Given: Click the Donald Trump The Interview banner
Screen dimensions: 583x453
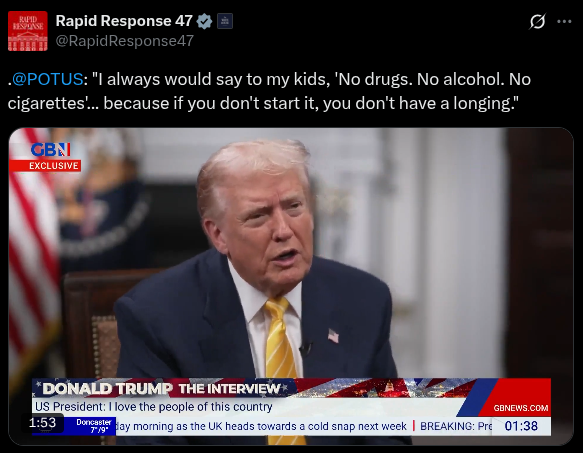Looking at the screenshot, I should [162, 389].
